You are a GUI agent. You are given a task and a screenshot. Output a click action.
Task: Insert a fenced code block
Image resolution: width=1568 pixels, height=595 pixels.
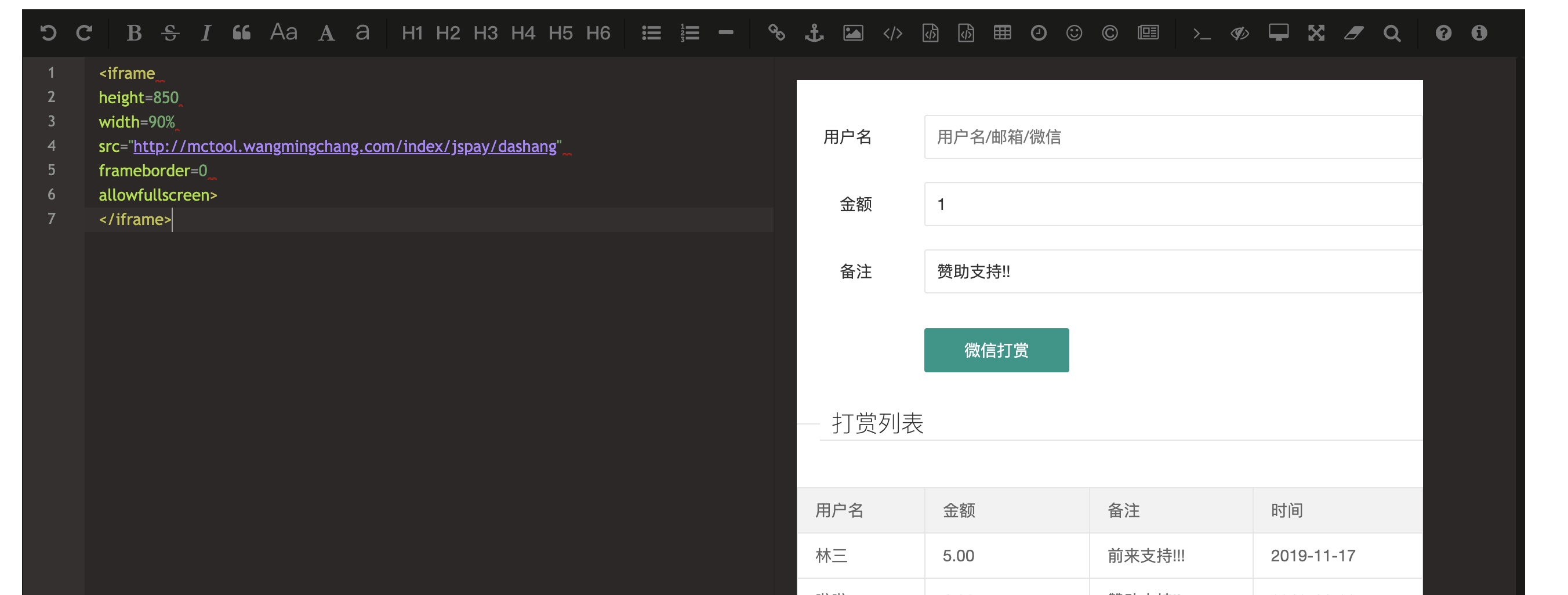(x=966, y=33)
